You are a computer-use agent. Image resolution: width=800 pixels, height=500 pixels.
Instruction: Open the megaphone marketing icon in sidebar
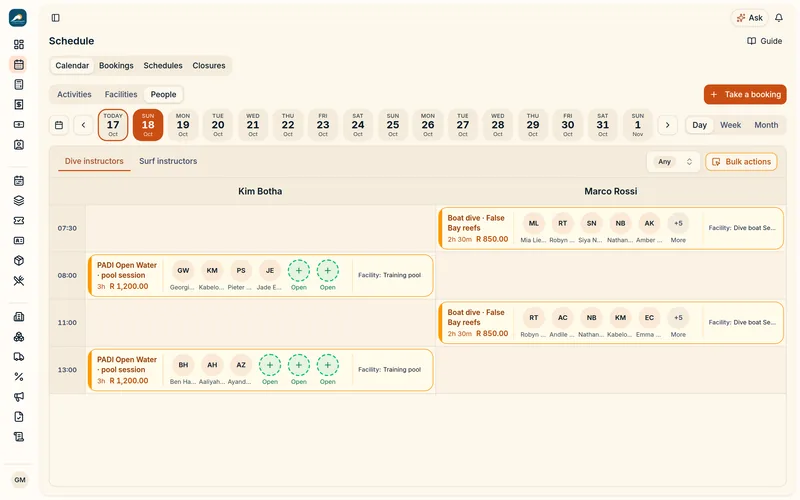19,397
